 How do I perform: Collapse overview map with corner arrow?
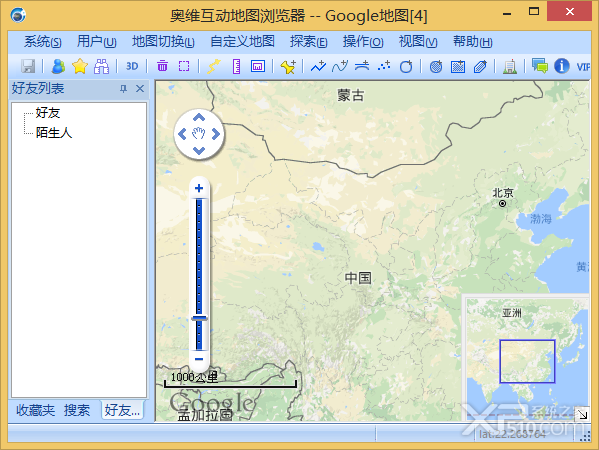pyautogui.click(x=583, y=414)
